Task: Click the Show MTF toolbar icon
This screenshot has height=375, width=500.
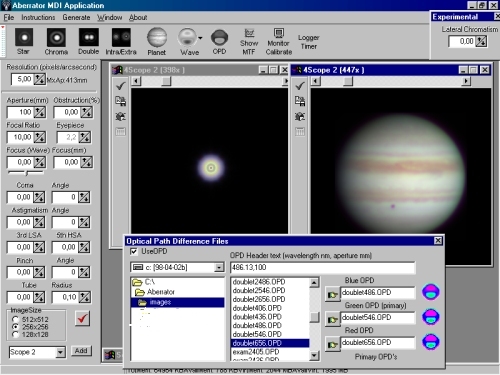Action: (x=249, y=41)
